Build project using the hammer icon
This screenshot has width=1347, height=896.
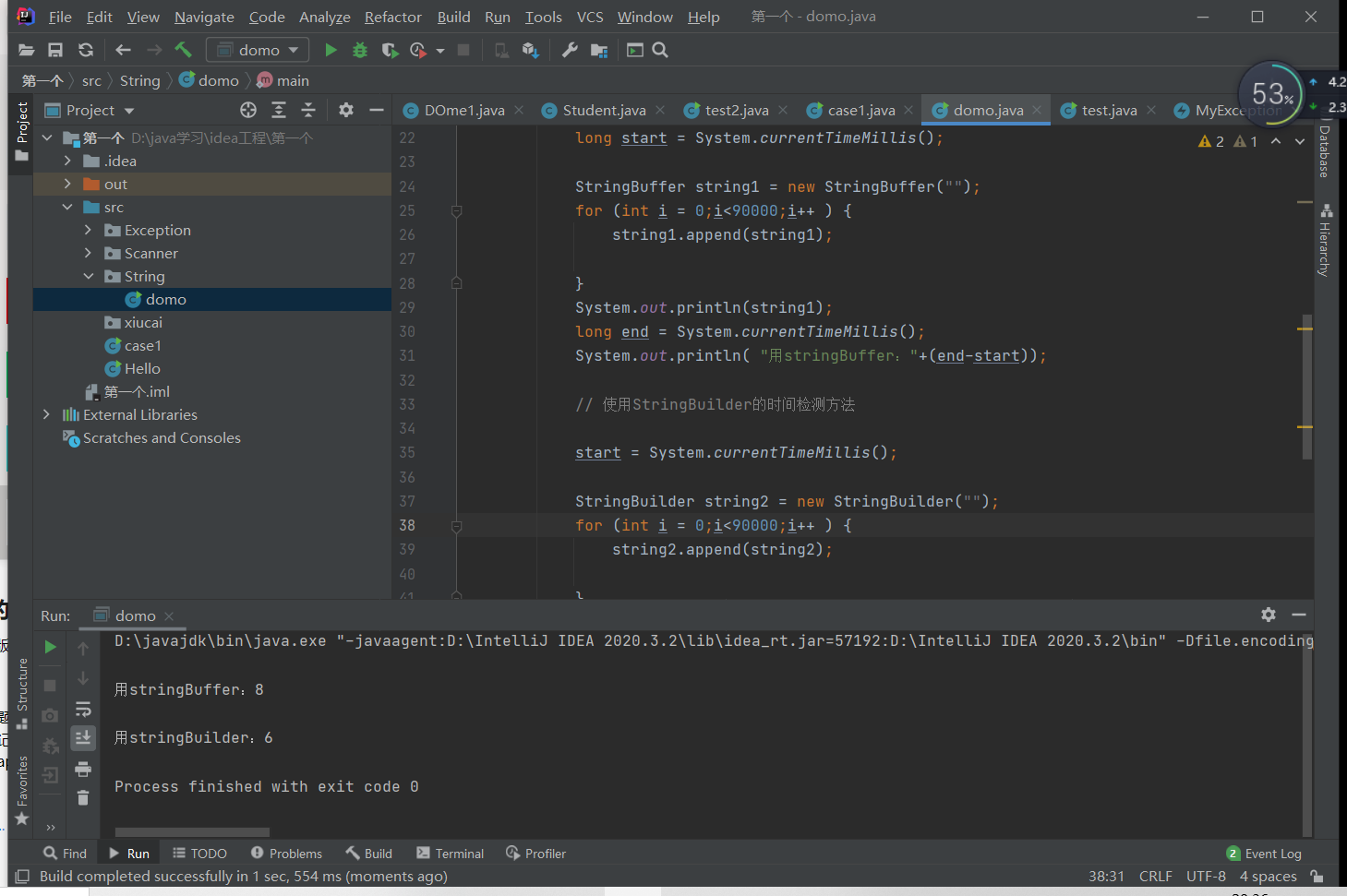pos(183,50)
